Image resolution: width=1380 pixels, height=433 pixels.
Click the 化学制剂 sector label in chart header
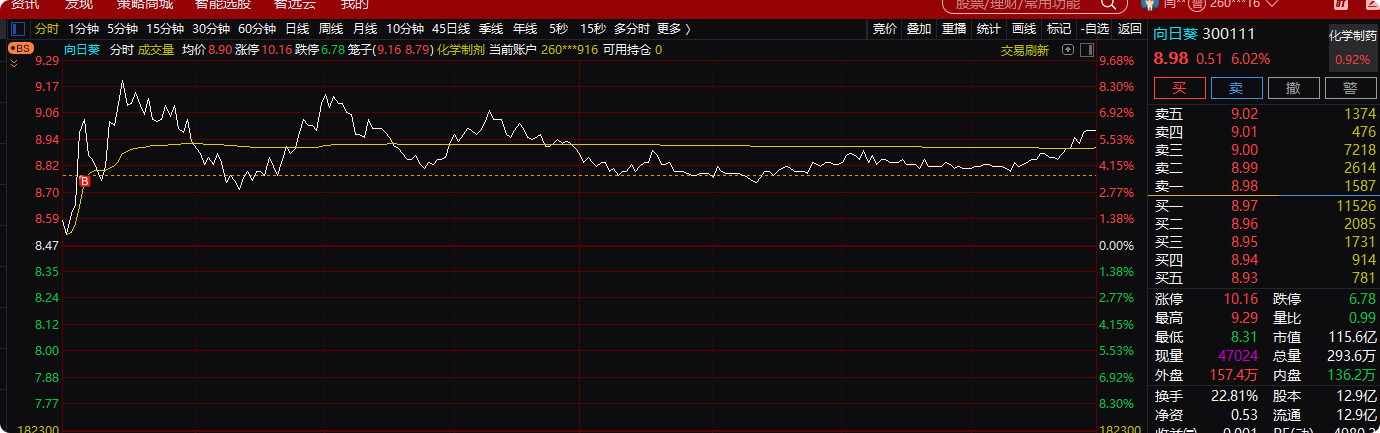(x=462, y=49)
